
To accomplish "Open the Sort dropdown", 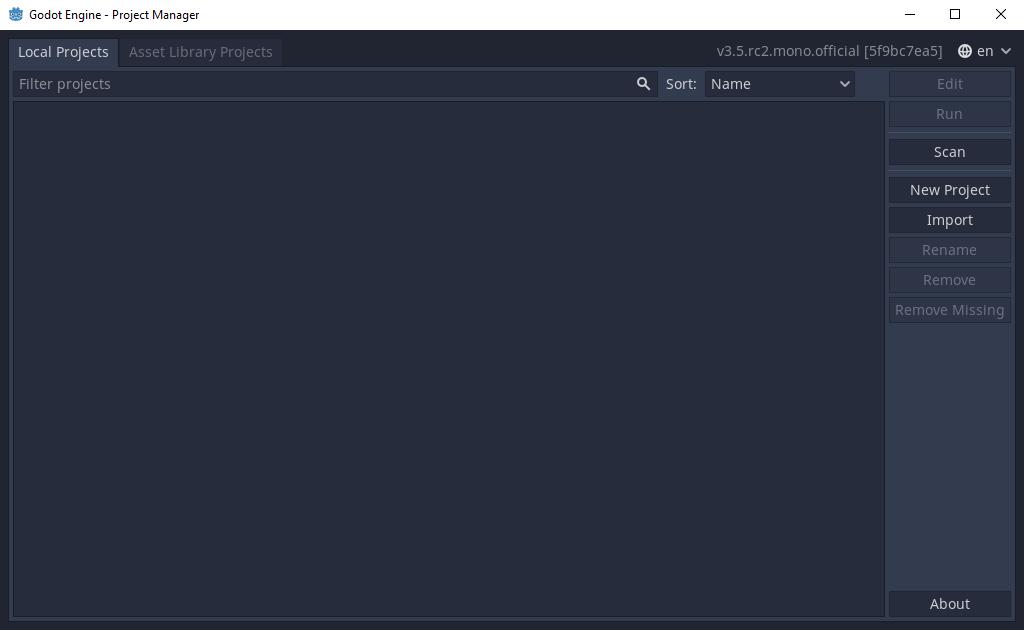I will click(779, 84).
